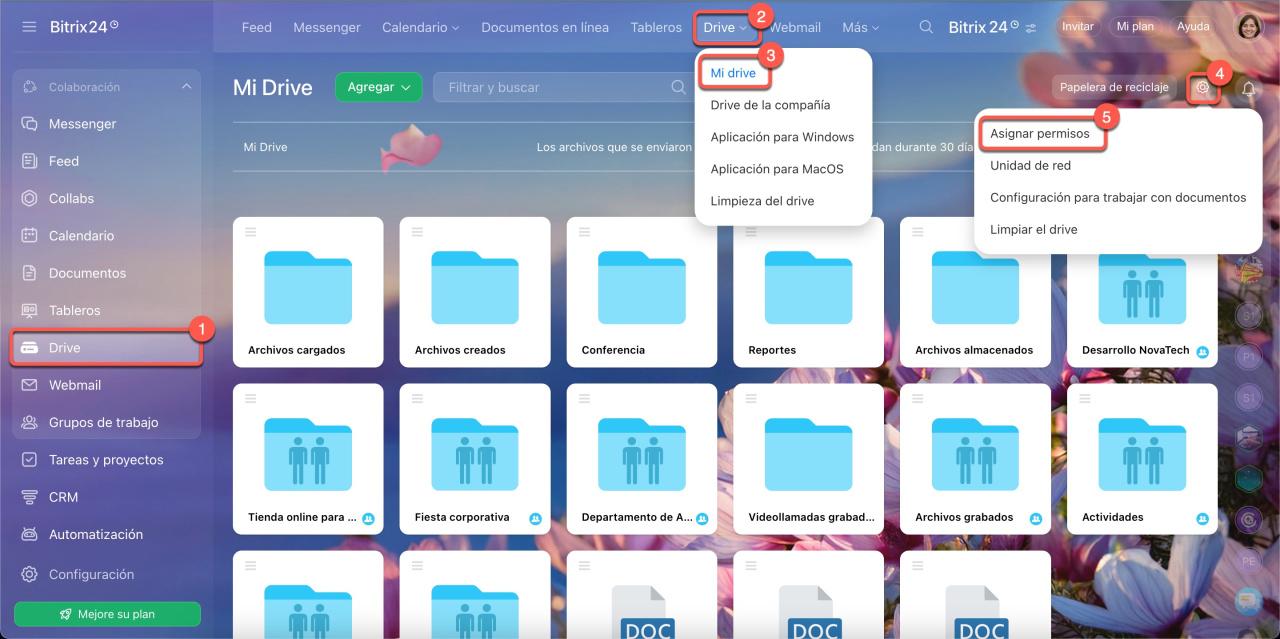Open the Actividades shared folder
1280x639 pixels.
1142,459
